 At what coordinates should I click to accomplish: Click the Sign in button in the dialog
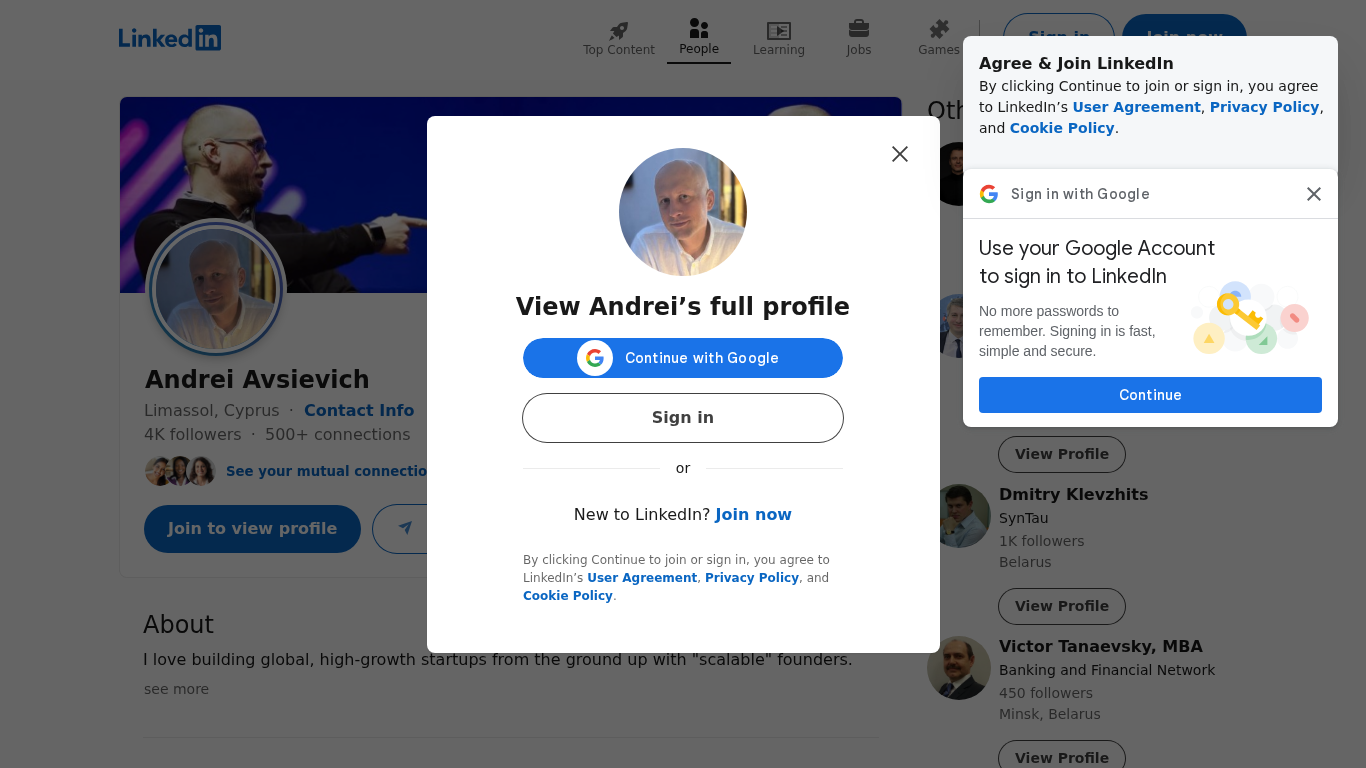pos(683,418)
